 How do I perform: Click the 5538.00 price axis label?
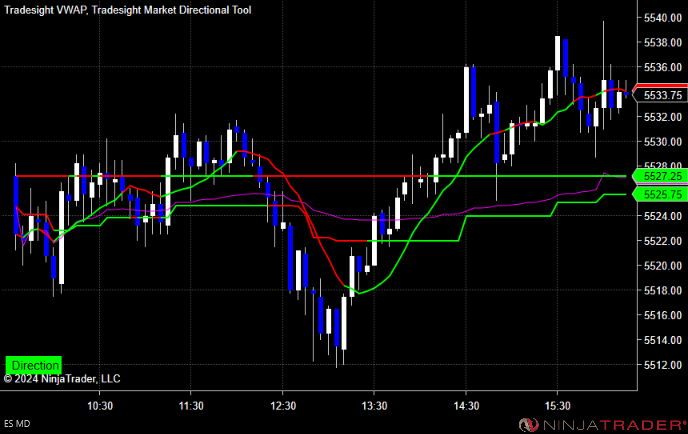click(663, 43)
